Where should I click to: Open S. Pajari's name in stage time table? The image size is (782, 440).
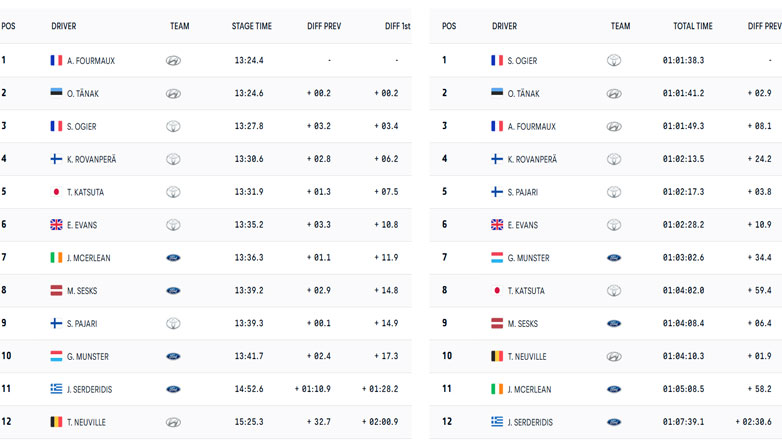pyautogui.click(x=84, y=324)
